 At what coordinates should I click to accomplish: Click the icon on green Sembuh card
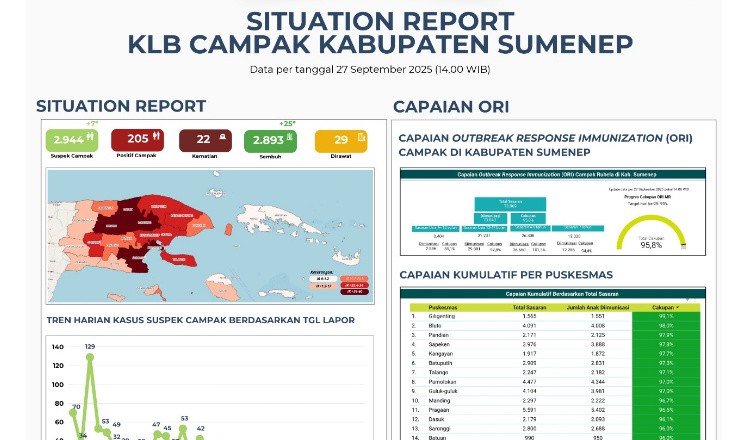click(x=290, y=139)
